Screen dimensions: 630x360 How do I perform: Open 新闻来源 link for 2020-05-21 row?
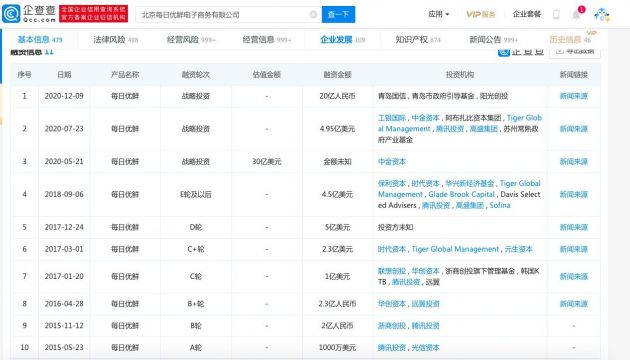pos(574,162)
